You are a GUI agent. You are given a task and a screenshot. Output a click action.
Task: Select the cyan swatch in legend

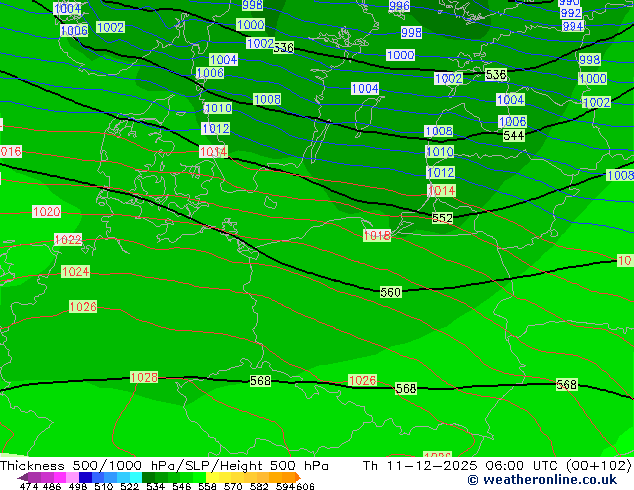pyautogui.click(x=135, y=477)
